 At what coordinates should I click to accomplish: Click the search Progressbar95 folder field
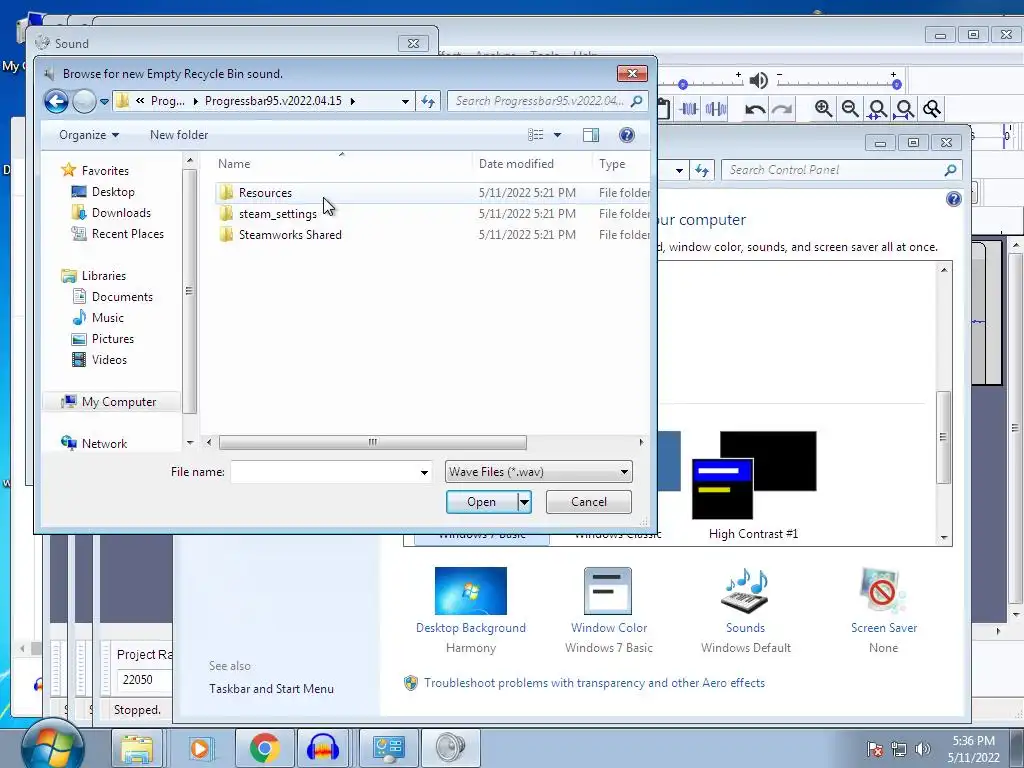pyautogui.click(x=539, y=101)
